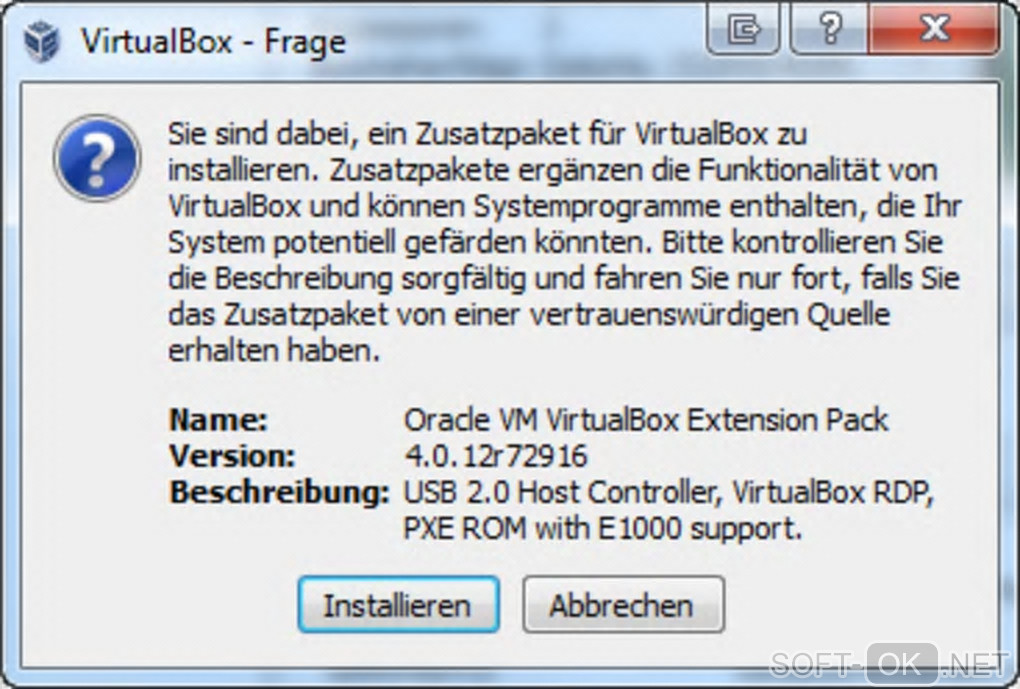Screen dimensions: 1020x689
Task: Click the copy-message icon button in title bar
Action: click(743, 29)
